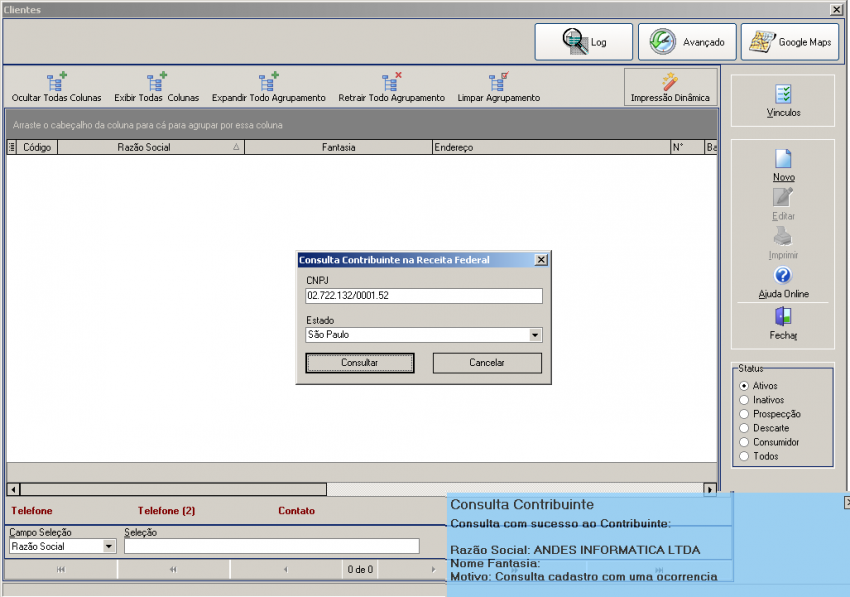Open Impressão Dinâmica print wizard
Screen dimensions: 850x597
coord(670,87)
